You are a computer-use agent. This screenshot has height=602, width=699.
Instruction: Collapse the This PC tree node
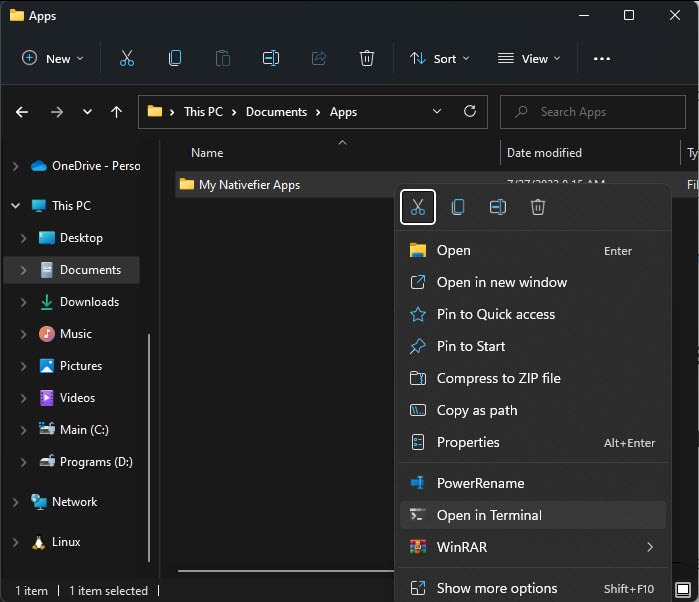tap(15, 206)
